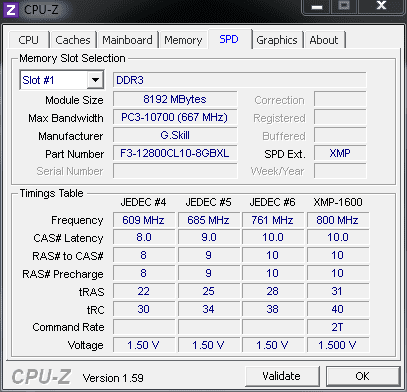Click the Voltage row label

(x=86, y=345)
